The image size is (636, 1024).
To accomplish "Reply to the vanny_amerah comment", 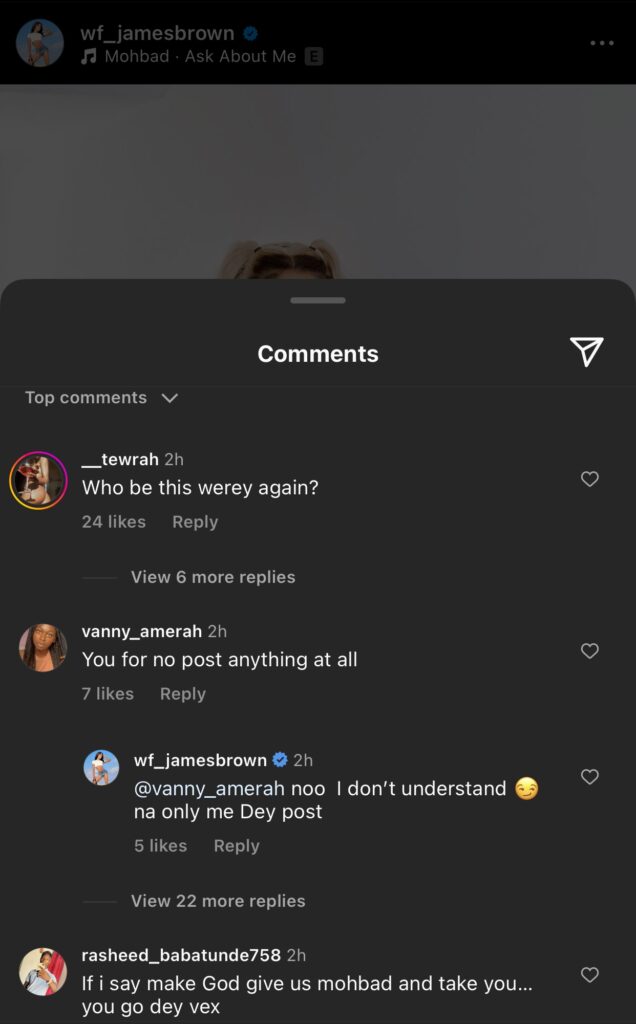I will pyautogui.click(x=182, y=694).
